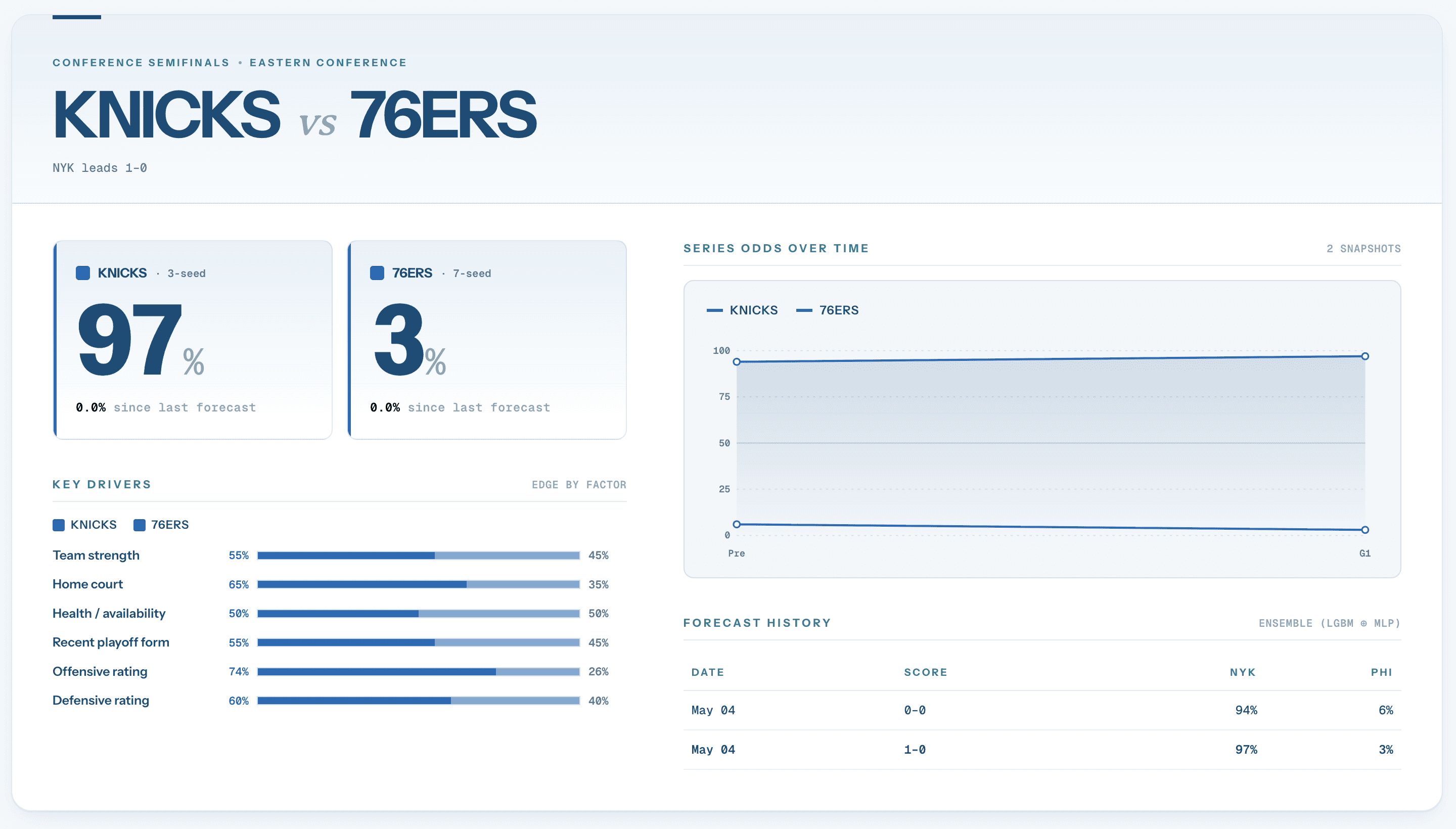Click the "Home court" factor label
The width and height of the screenshot is (1456, 829).
[87, 584]
